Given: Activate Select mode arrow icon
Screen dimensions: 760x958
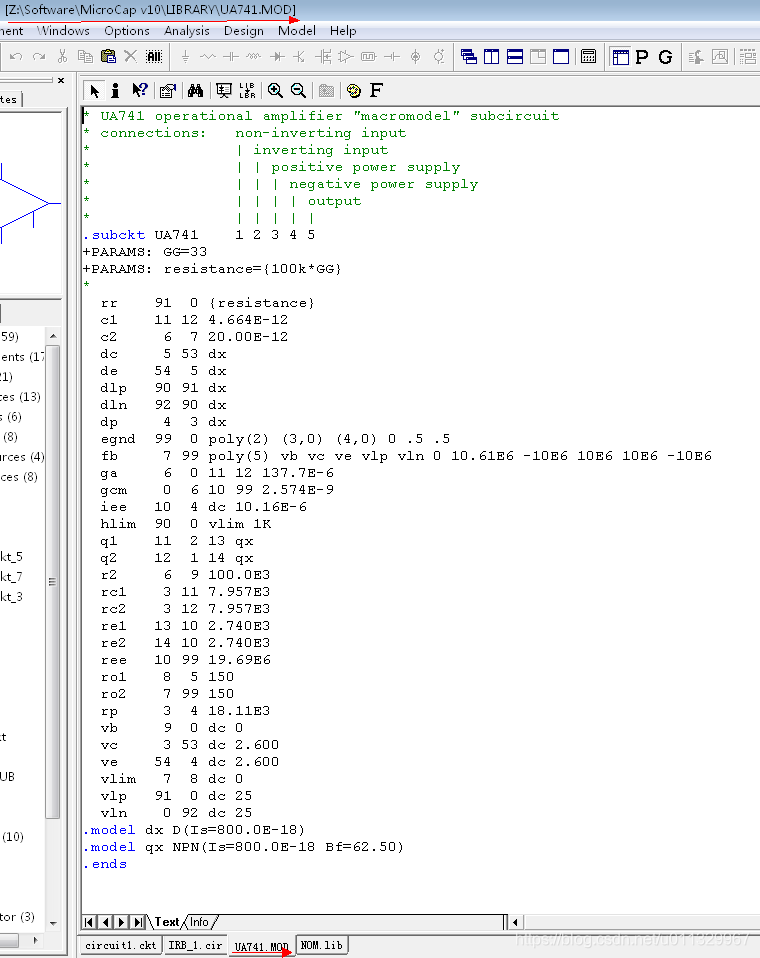Looking at the screenshot, I should [x=94, y=91].
